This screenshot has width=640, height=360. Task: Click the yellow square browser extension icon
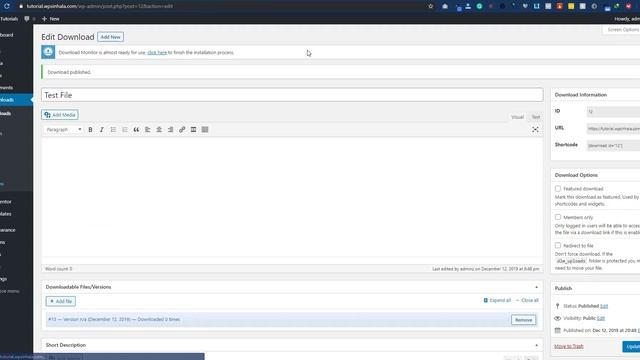[x=571, y=6]
